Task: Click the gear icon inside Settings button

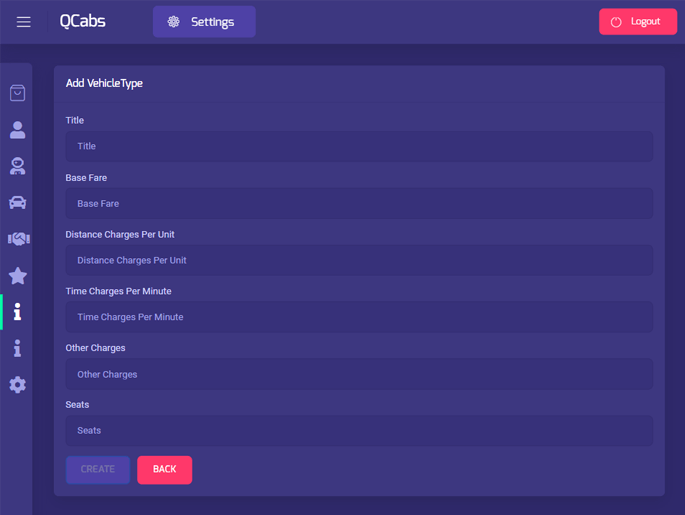Action: (173, 21)
